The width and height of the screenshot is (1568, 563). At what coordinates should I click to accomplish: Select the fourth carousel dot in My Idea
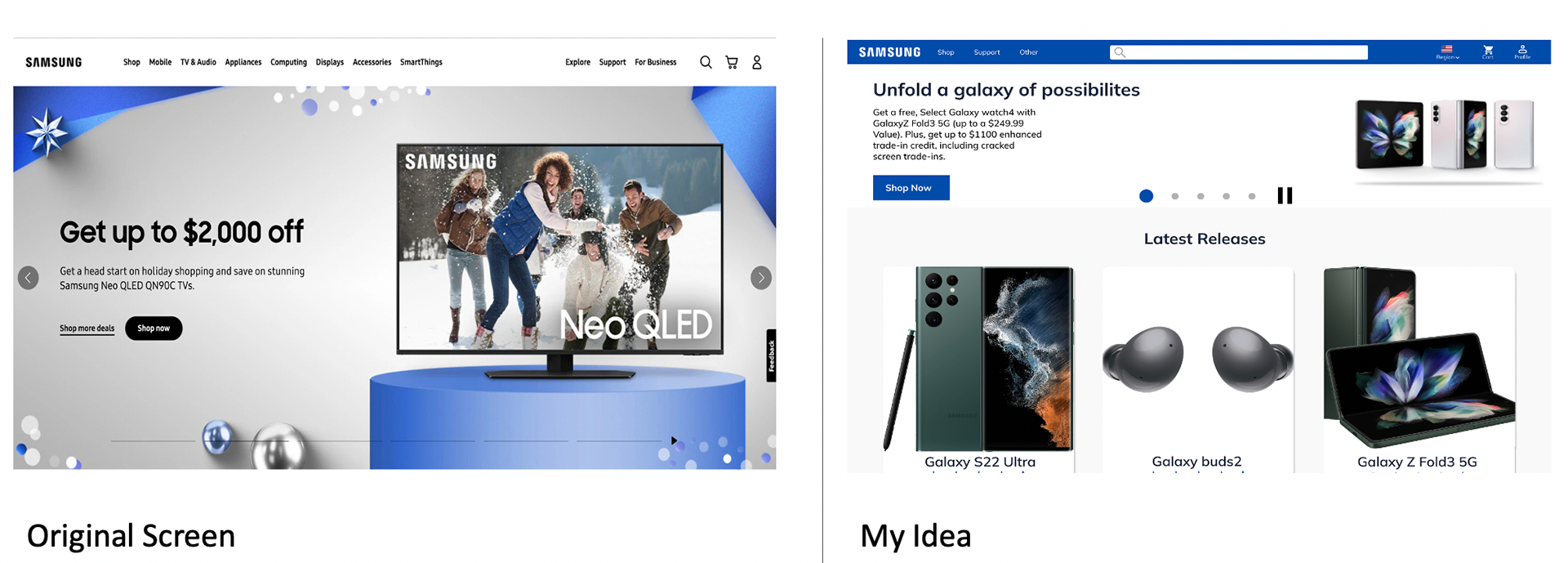coord(1226,196)
